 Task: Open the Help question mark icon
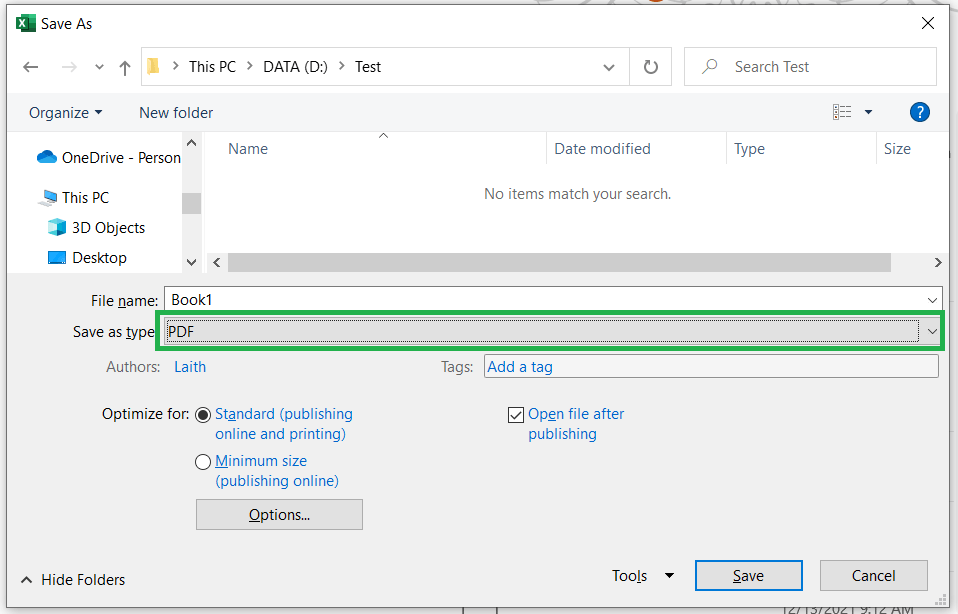[920, 113]
